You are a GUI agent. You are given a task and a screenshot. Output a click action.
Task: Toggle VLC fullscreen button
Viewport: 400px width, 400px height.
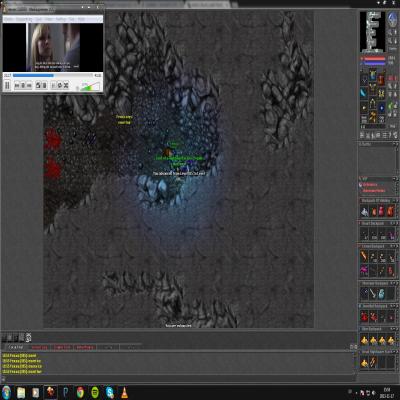[38, 86]
